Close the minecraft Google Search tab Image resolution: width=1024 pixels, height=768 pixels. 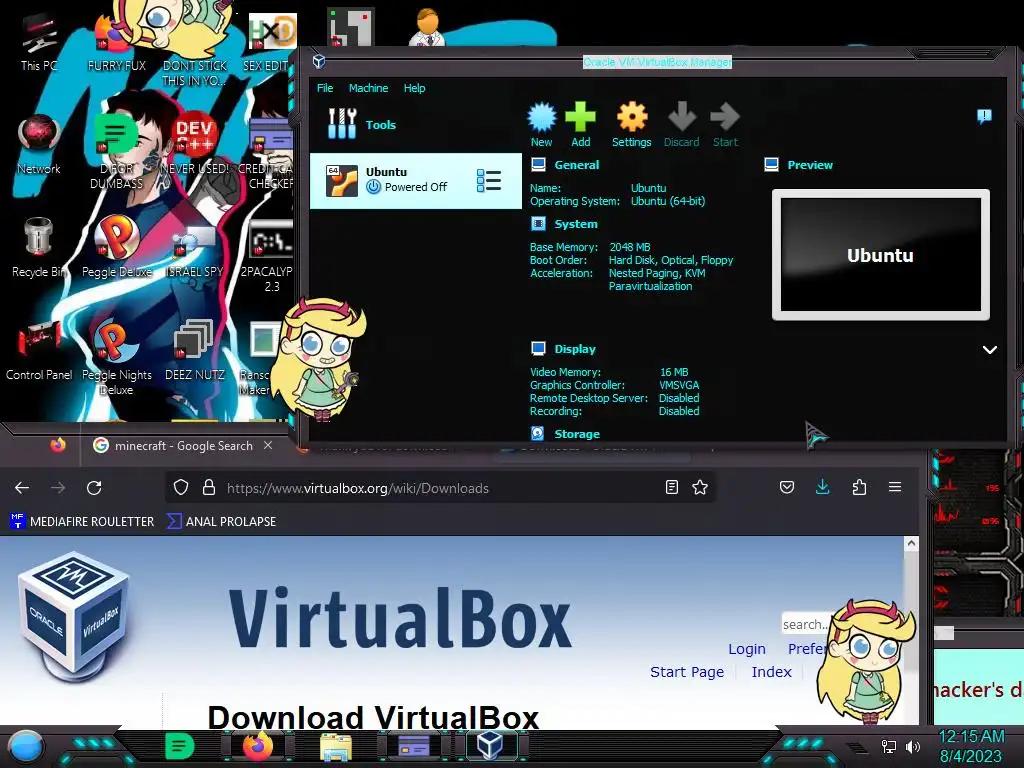tap(268, 445)
